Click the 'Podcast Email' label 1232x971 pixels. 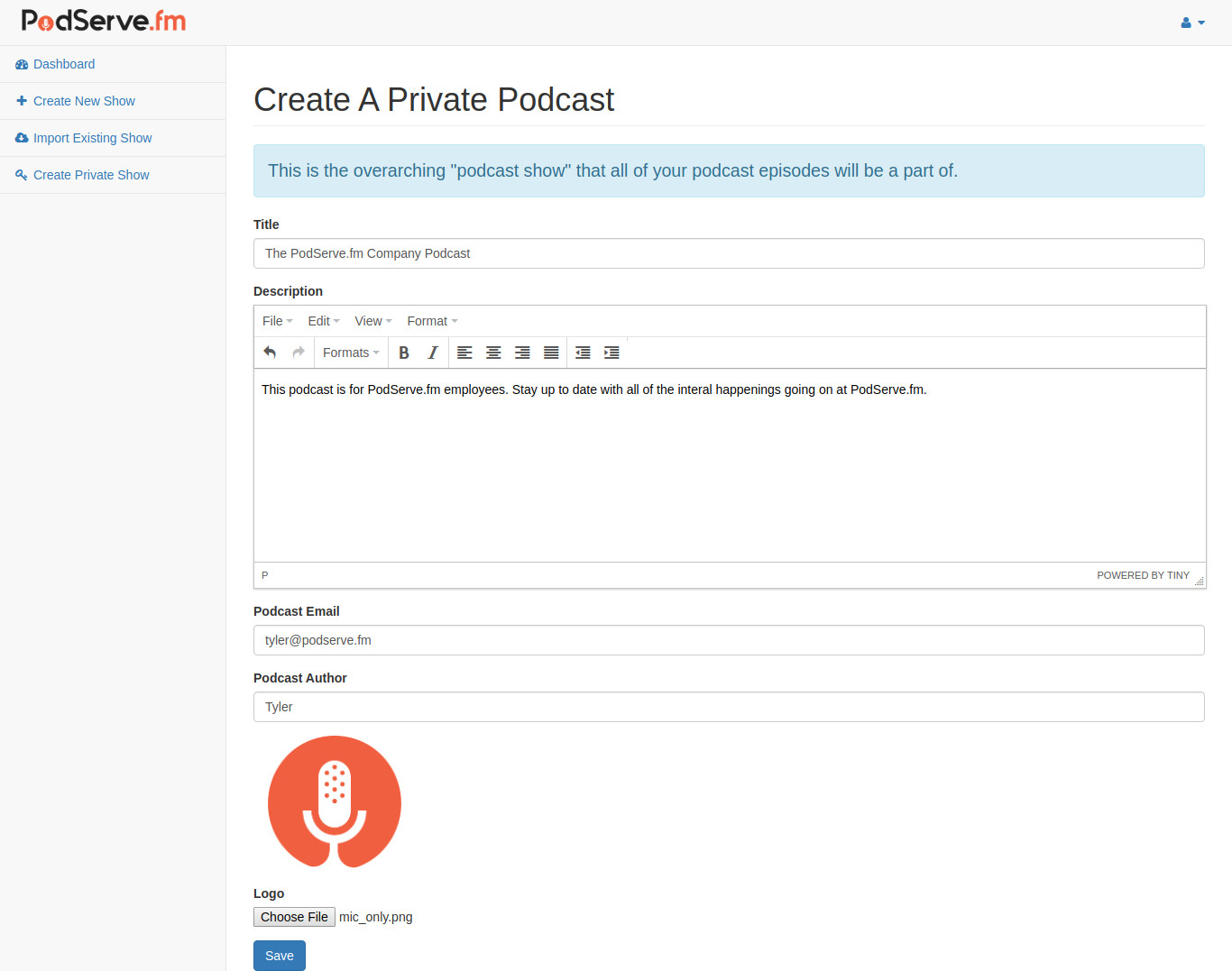[297, 611]
